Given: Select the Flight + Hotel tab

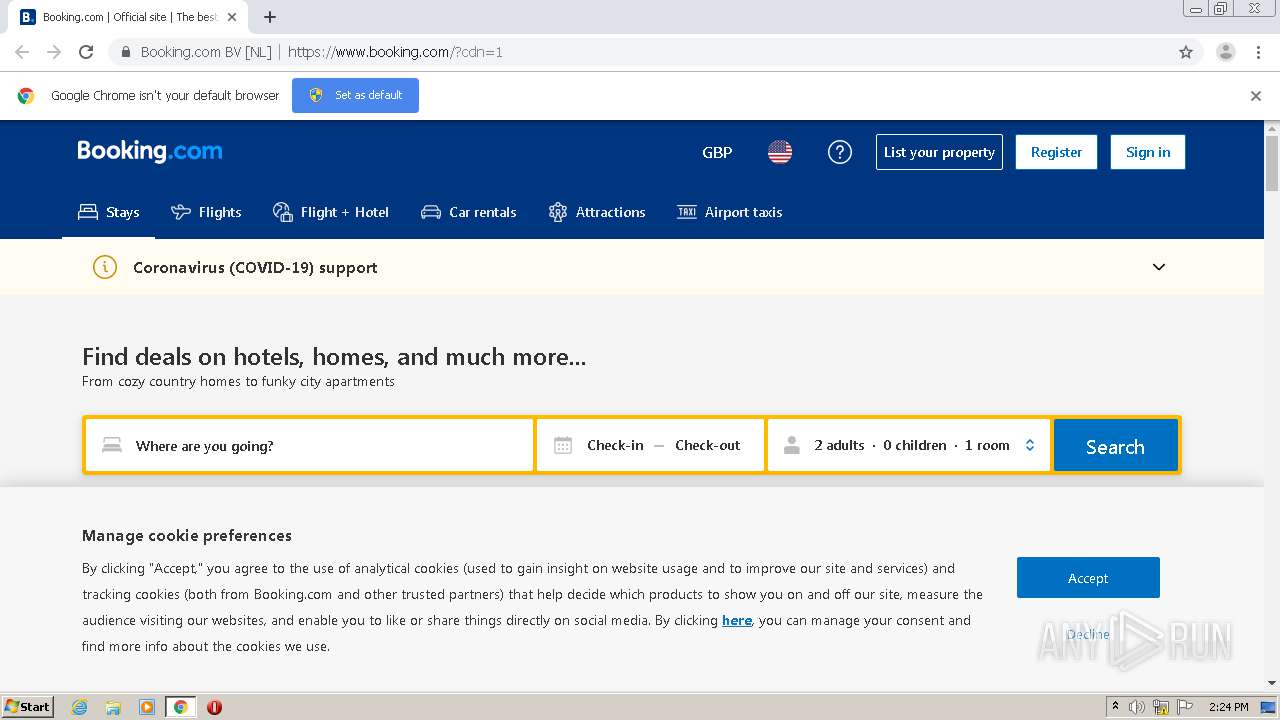Looking at the screenshot, I should click(331, 212).
